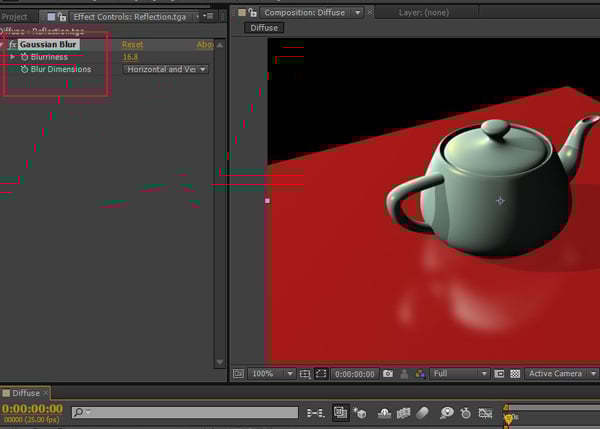This screenshot has height=429, width=600.
Task: Collapse the Gaussian Blur effect triangle
Action: (x=2, y=45)
